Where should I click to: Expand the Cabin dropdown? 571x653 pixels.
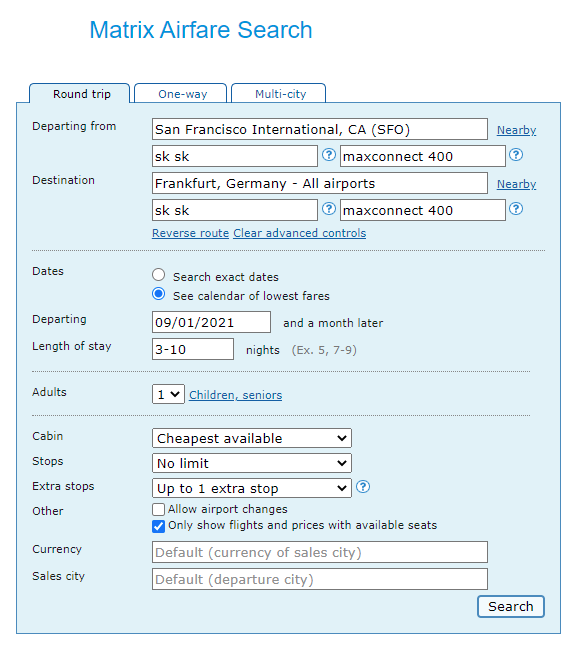(x=252, y=438)
